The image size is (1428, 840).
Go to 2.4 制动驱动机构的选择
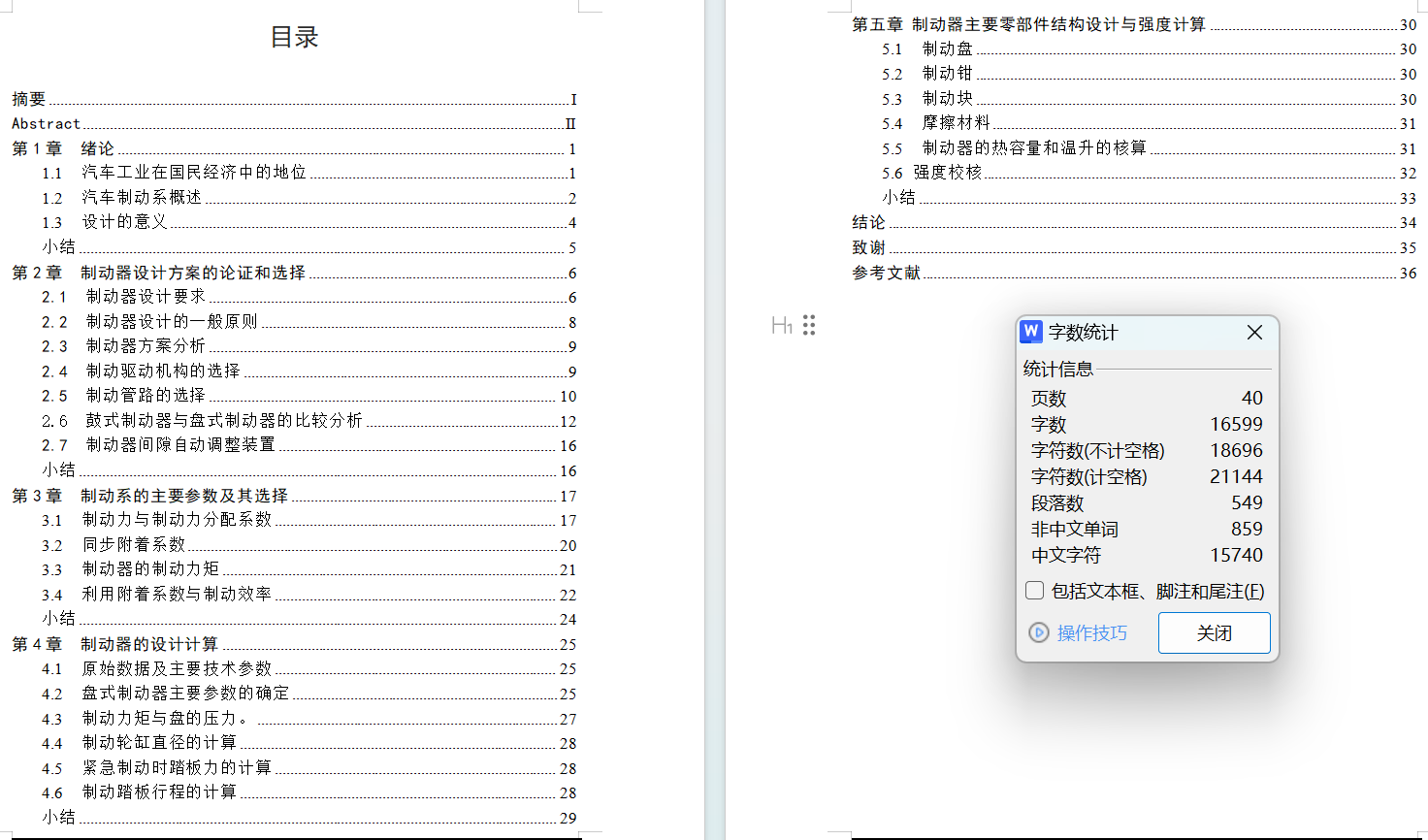pyautogui.click(x=309, y=372)
